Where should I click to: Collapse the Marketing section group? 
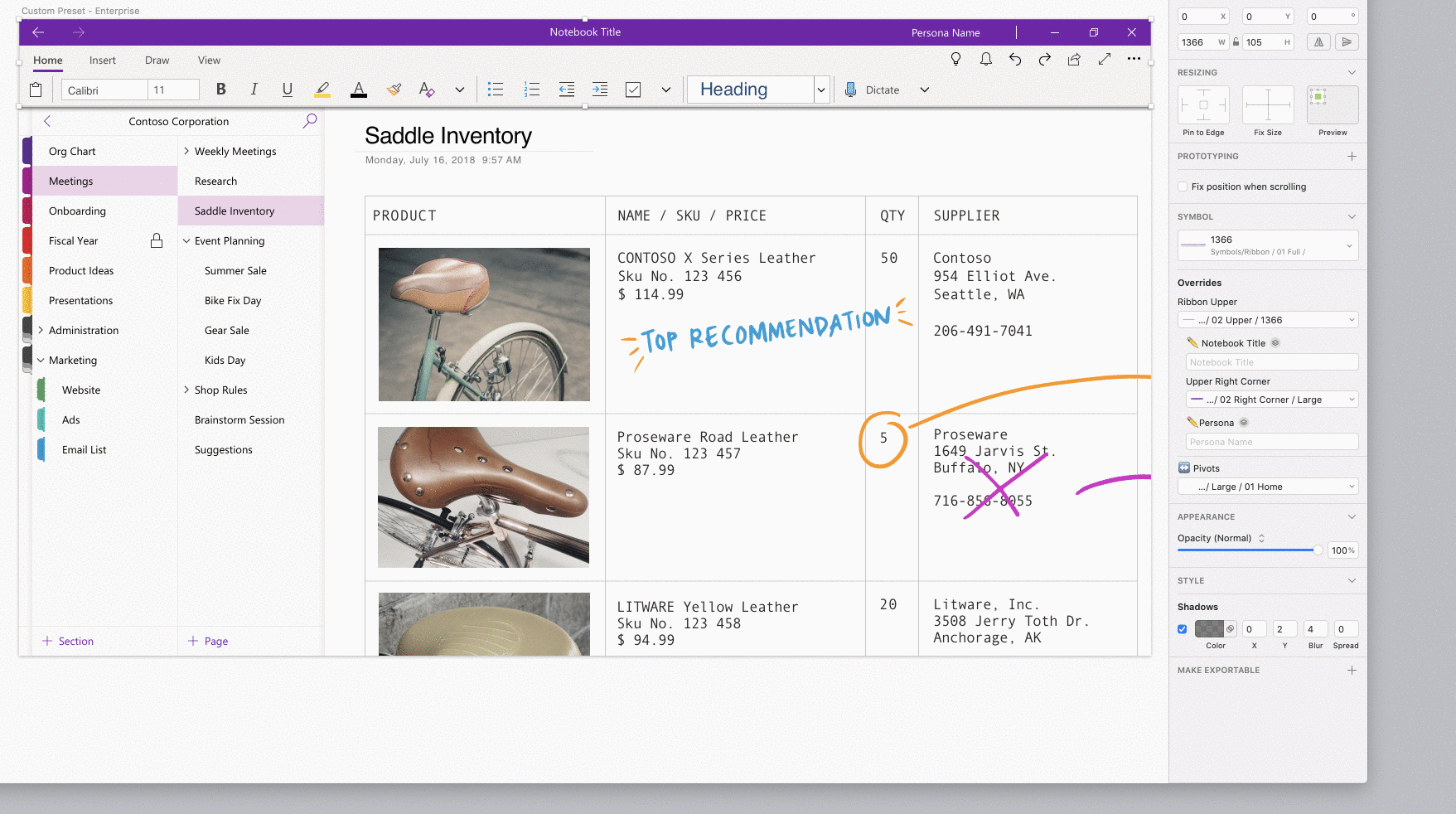tap(41, 360)
